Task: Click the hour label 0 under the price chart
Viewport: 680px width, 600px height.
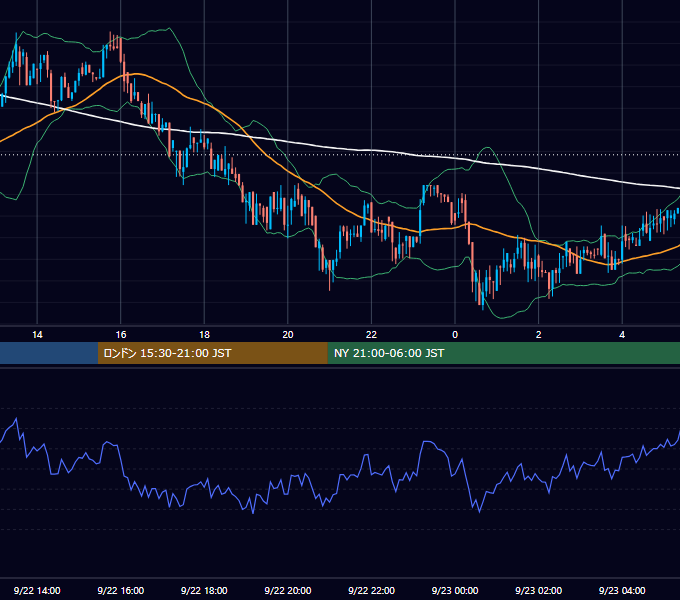Action: 455,334
